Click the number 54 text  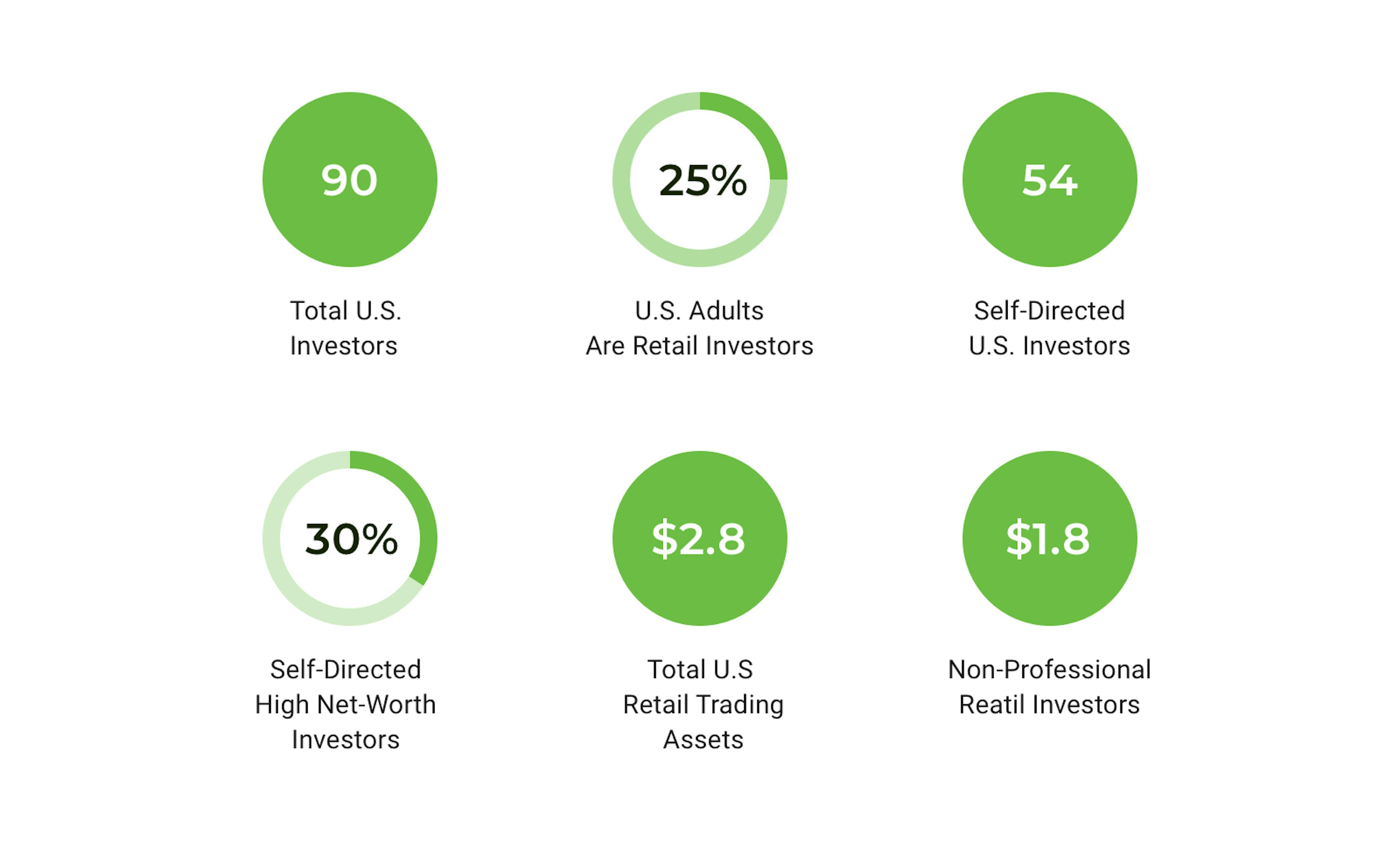point(1049,181)
